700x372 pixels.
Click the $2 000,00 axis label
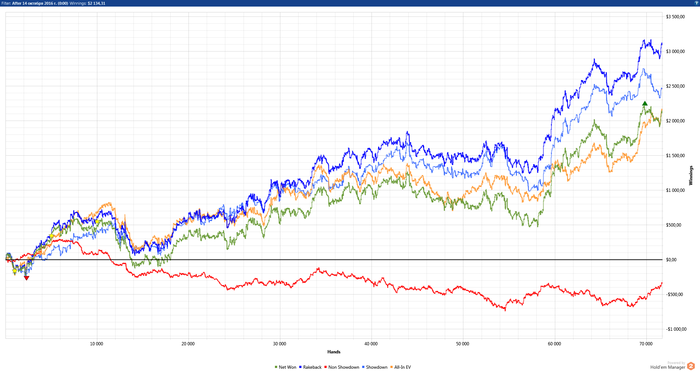click(675, 121)
